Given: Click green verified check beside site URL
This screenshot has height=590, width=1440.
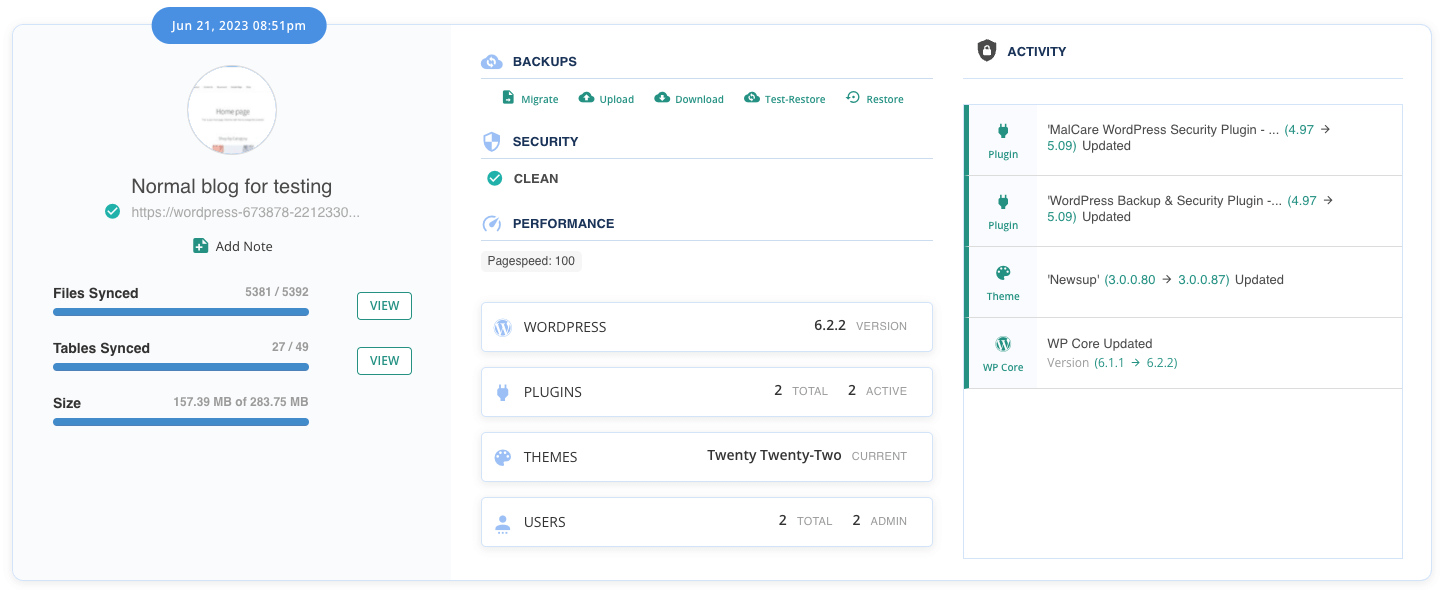Looking at the screenshot, I should (113, 211).
